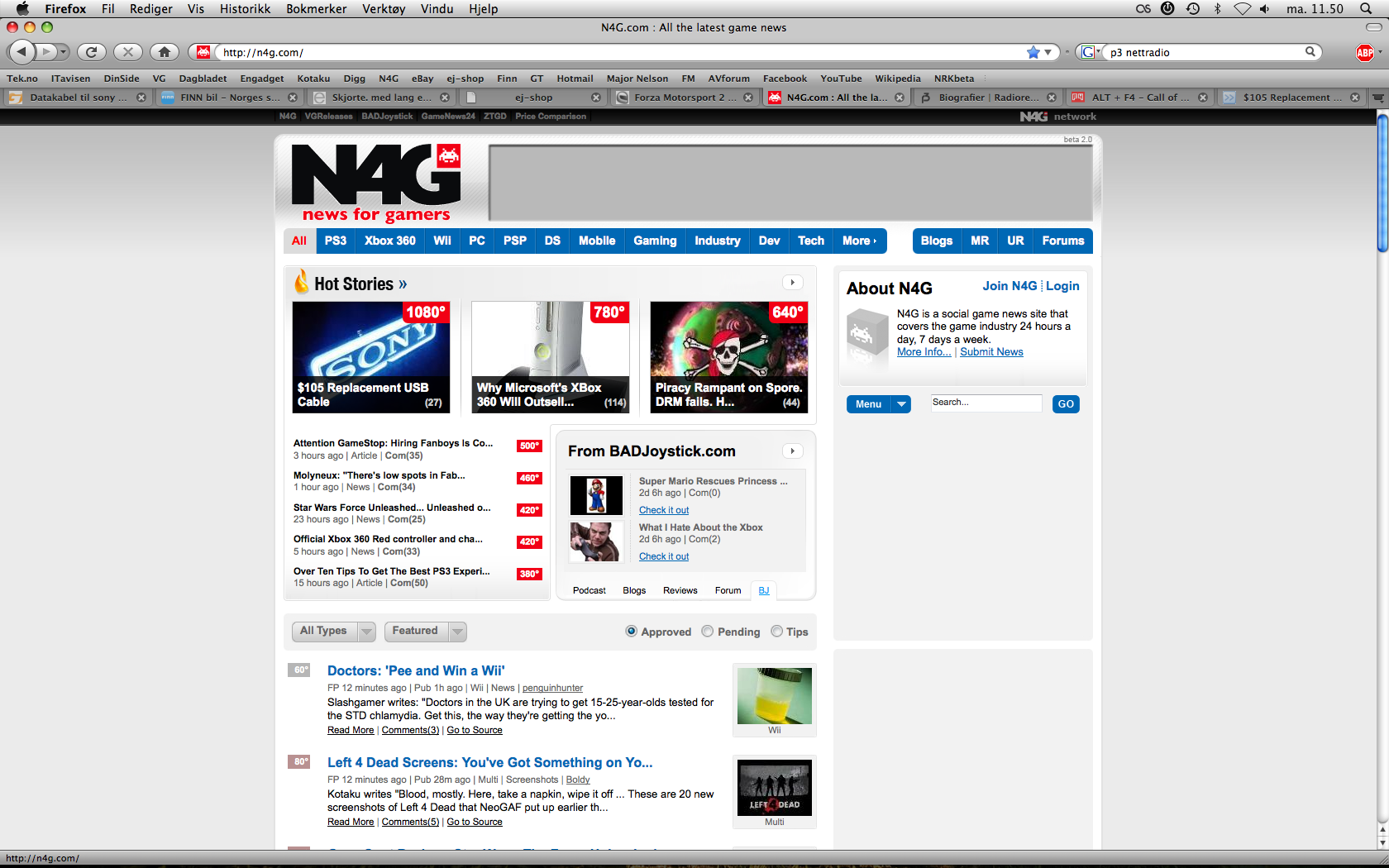Click the N4G news for gamers logo
Viewport: 1389px width, 868px height.
point(376,183)
